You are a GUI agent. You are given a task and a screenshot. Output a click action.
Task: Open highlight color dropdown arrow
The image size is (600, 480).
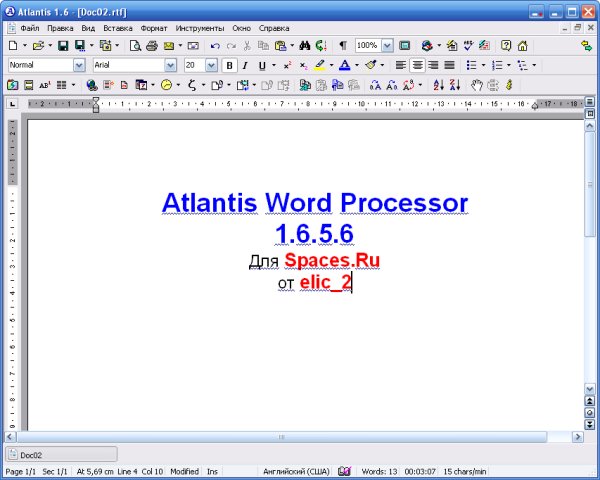tap(331, 65)
